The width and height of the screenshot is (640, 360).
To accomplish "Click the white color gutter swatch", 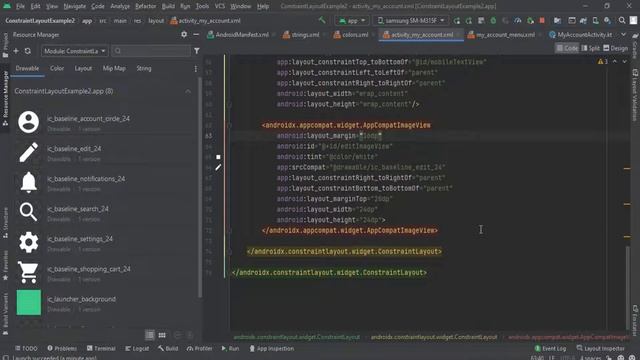I will (x=218, y=157).
